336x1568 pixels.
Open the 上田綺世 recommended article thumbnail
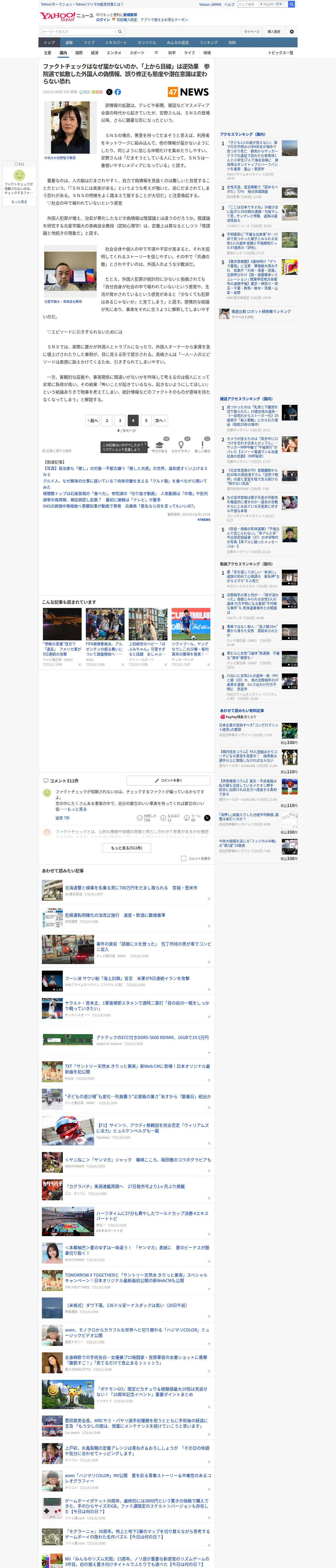pos(148,624)
